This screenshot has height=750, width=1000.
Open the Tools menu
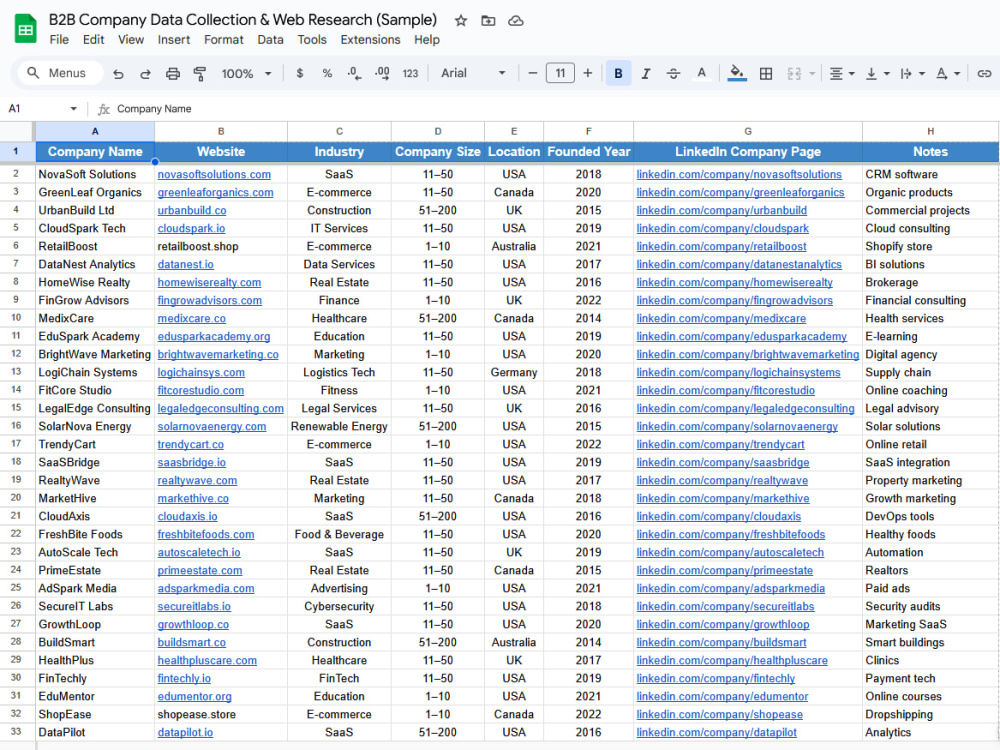tap(312, 40)
